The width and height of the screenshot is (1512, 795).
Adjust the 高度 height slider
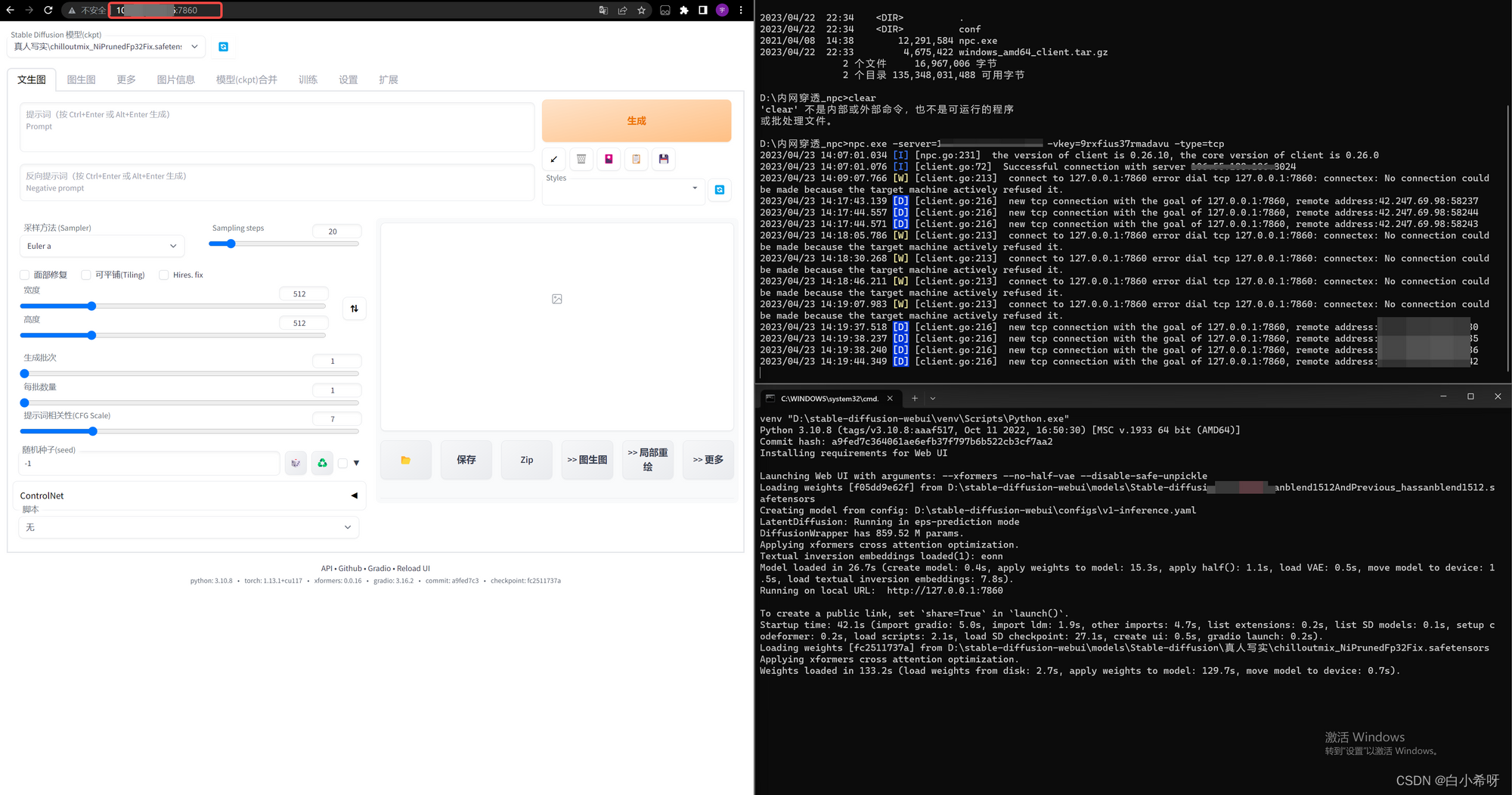pyautogui.click(x=173, y=335)
